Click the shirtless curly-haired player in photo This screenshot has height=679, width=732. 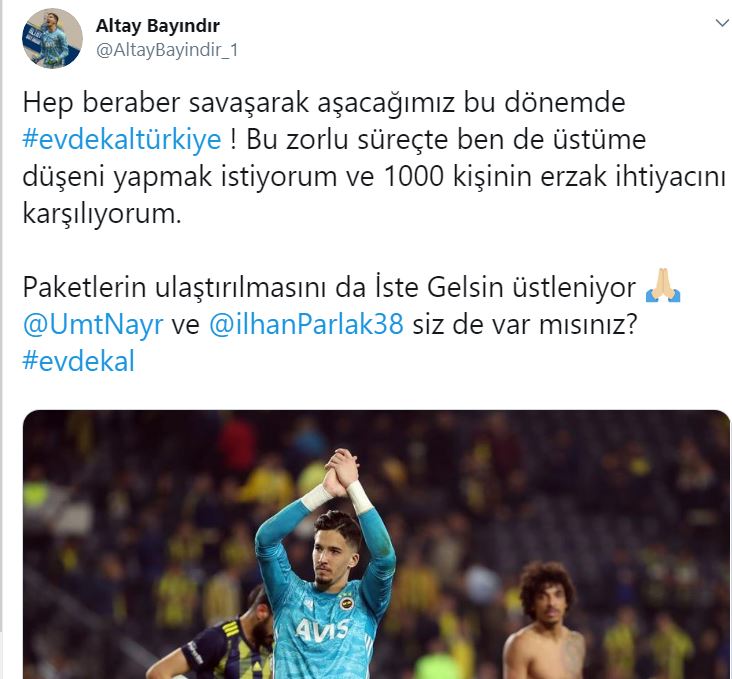(x=545, y=621)
